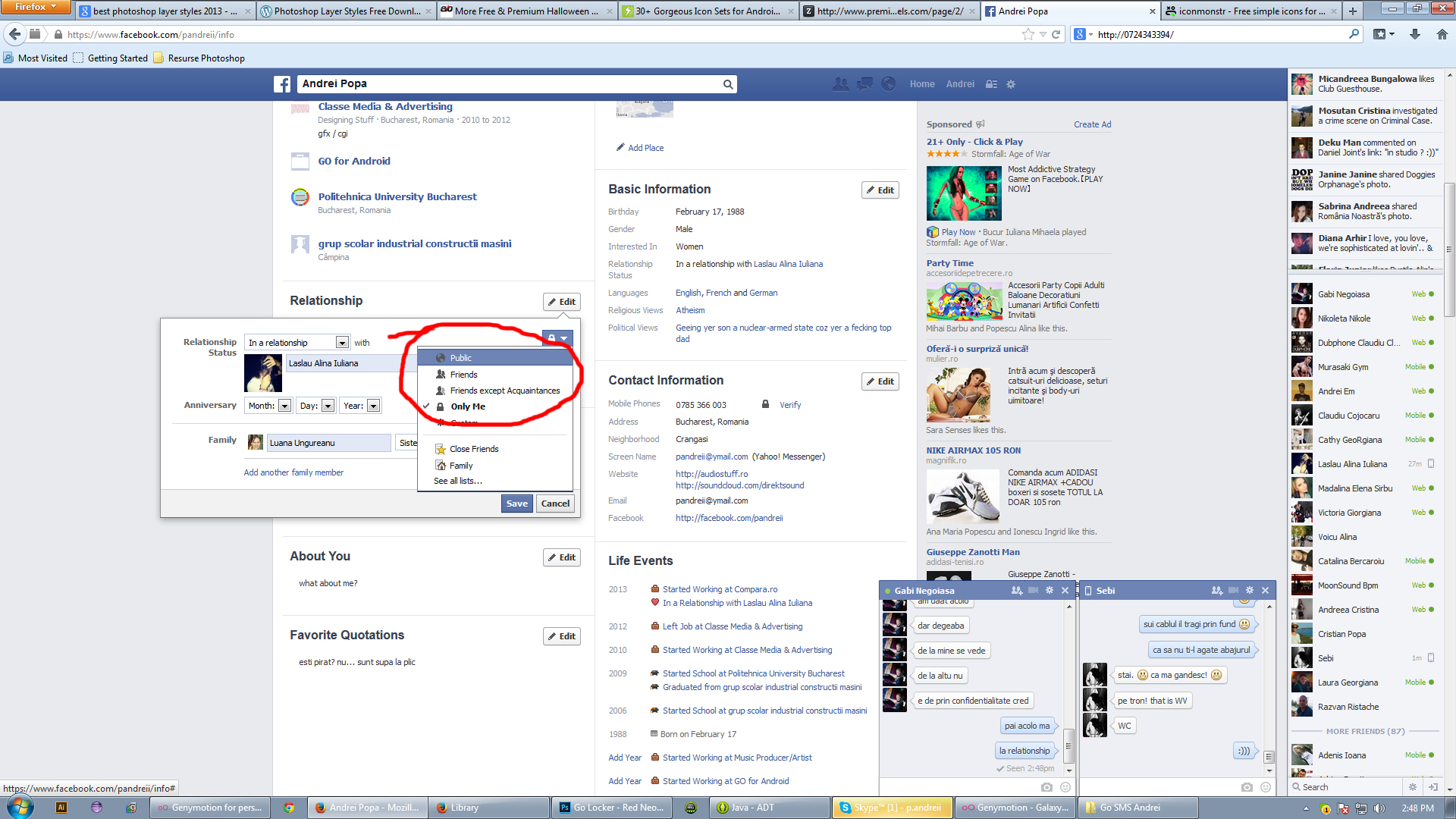This screenshot has width=1456, height=819.
Task: Open the orange Firefox menu button
Action: point(35,7)
